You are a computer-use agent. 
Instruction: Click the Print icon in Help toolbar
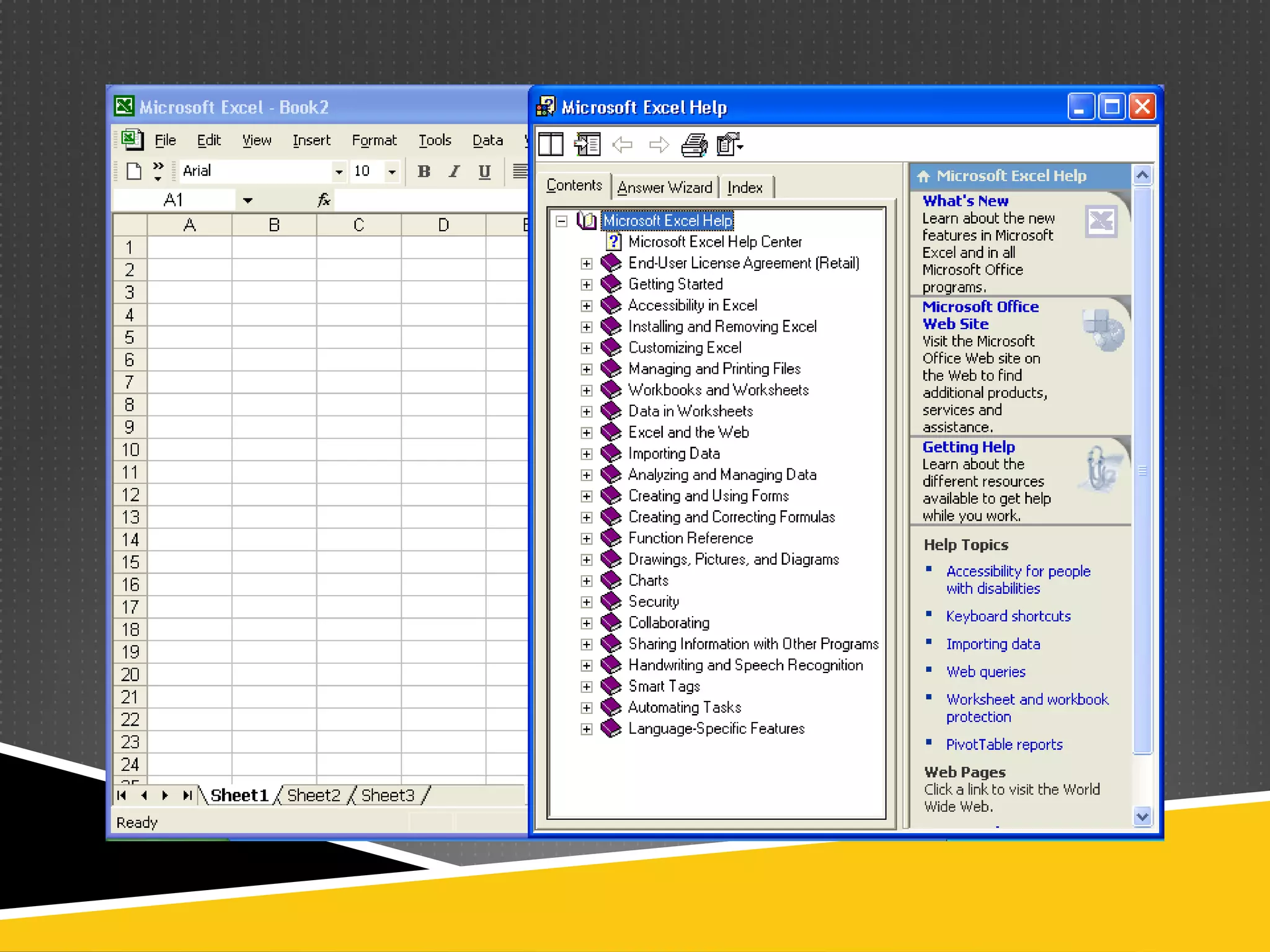(x=694, y=145)
